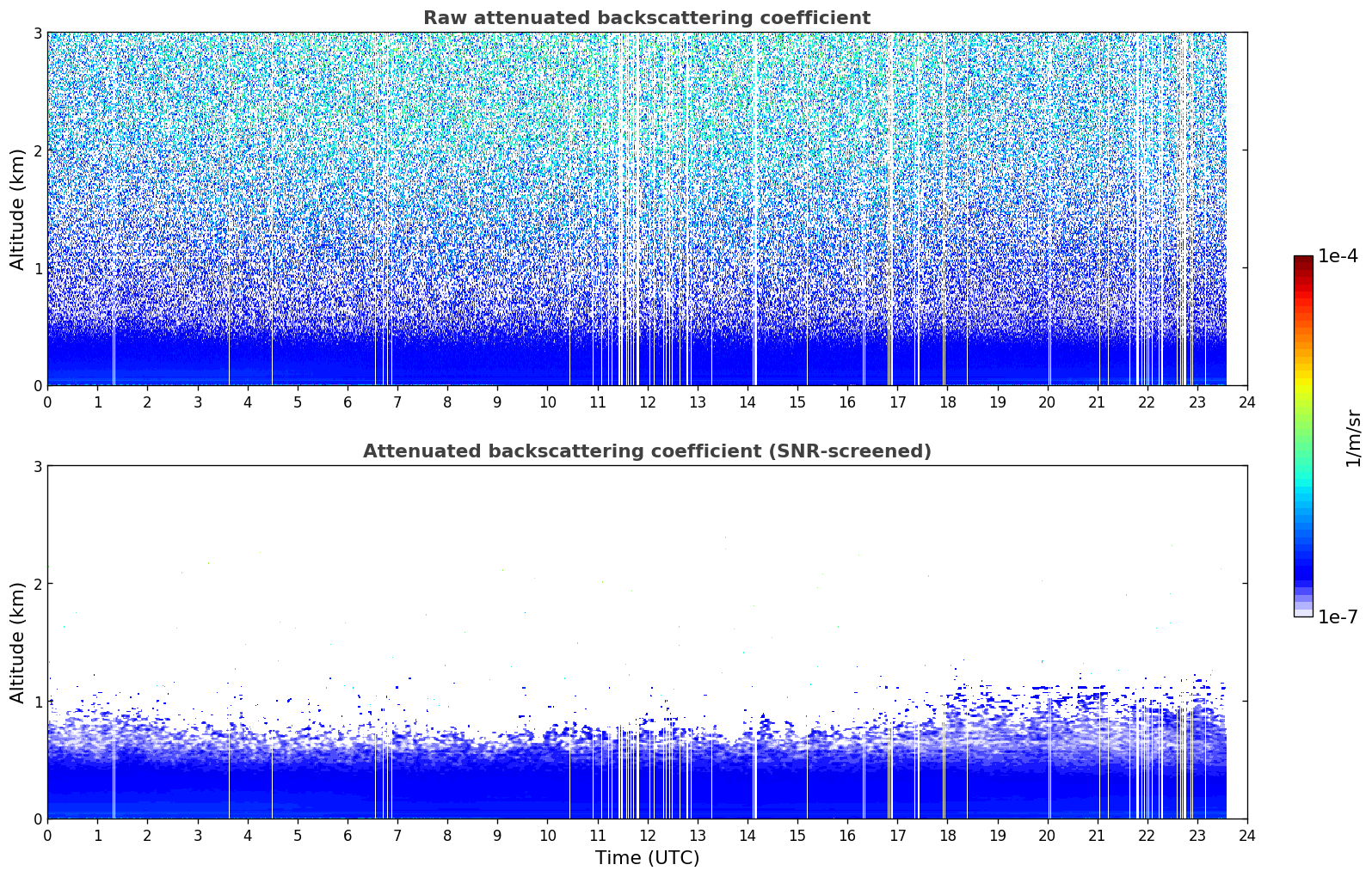The height and width of the screenshot is (877, 1372).
Task: Click the 'Raw attenuated backscattering coefficient' title
Action: (x=646, y=18)
